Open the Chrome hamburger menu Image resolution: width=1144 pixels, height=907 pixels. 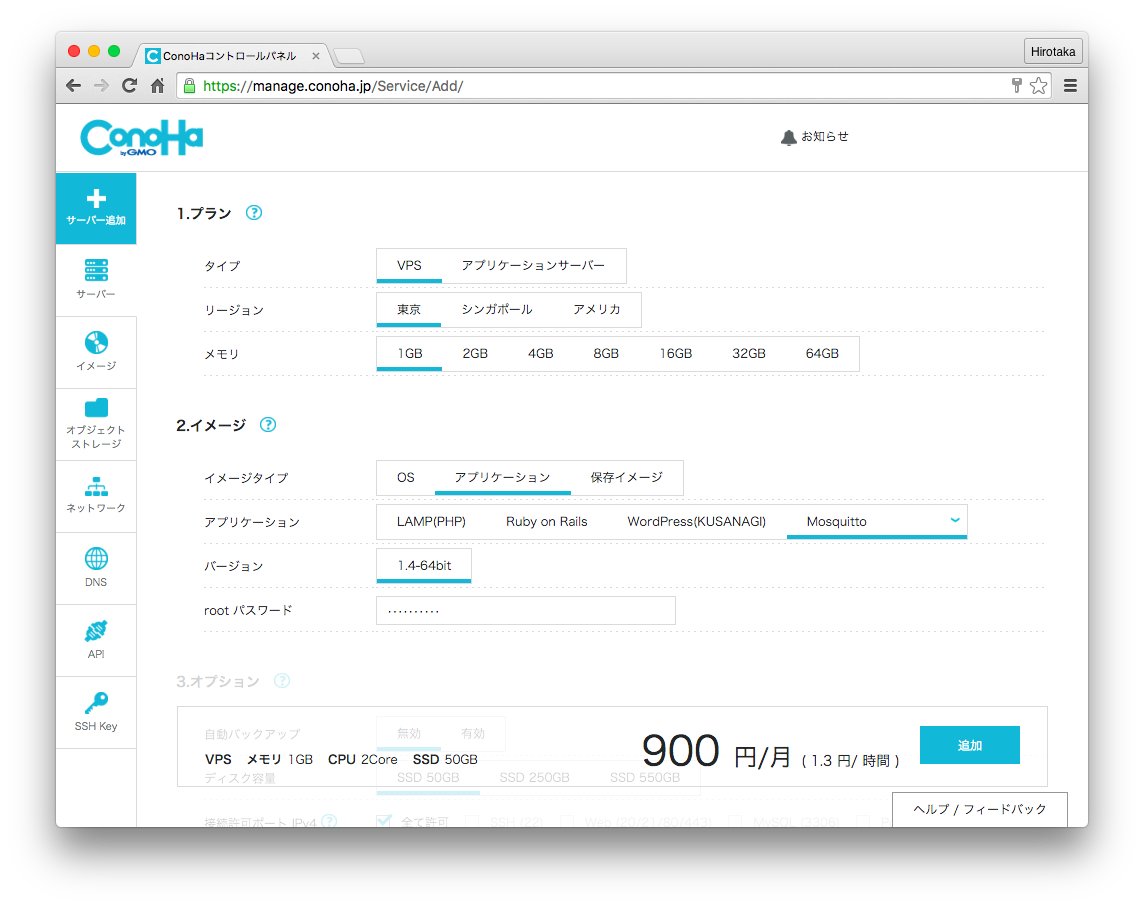[x=1070, y=86]
